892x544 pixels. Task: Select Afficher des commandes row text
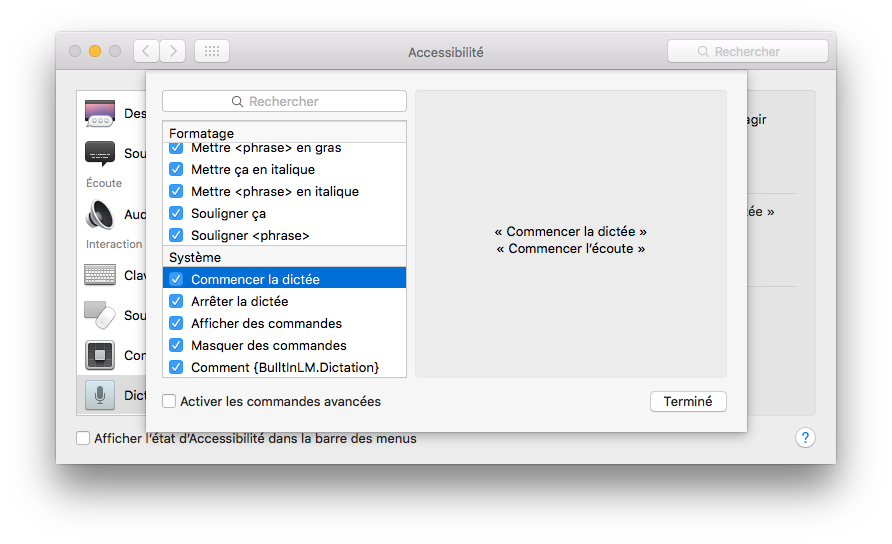266,323
